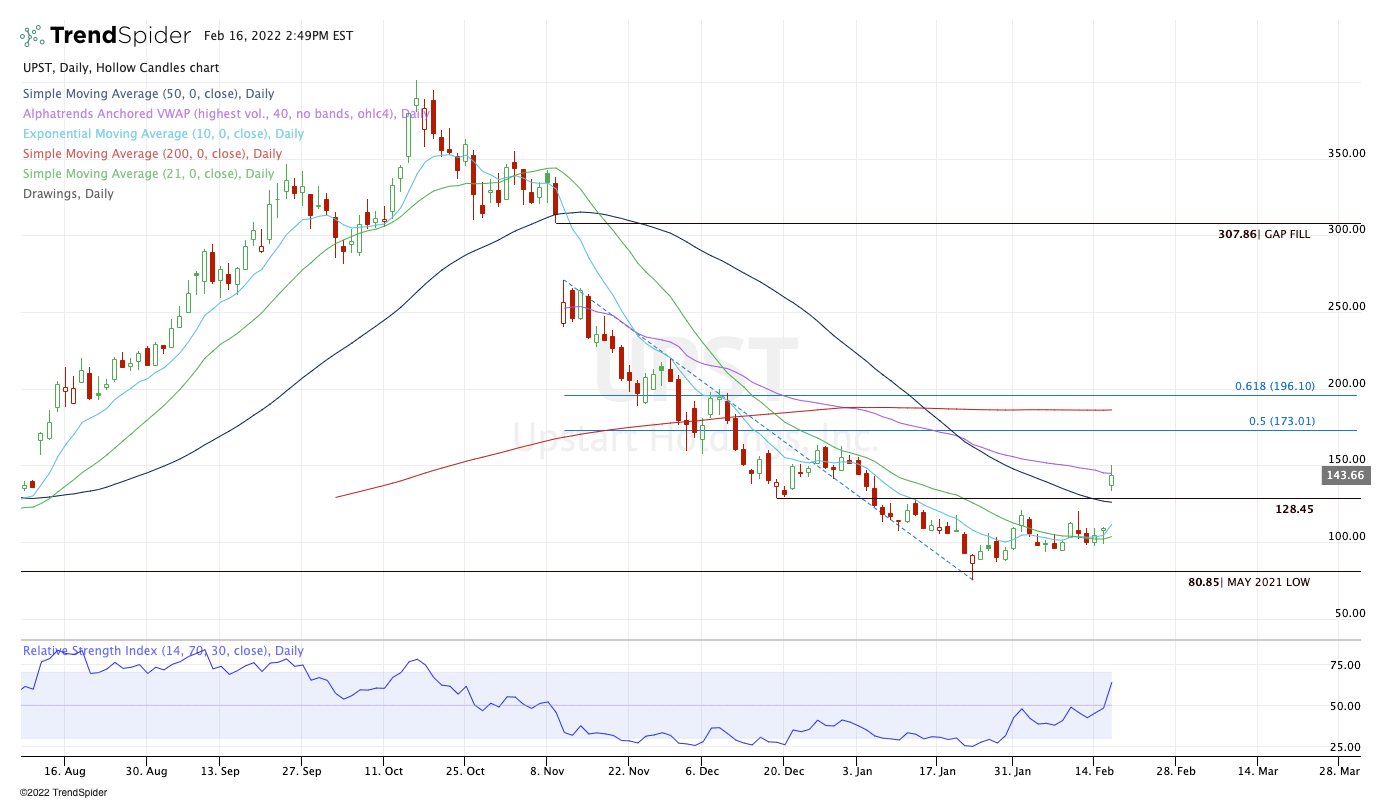Toggle the Simple Moving Average 50 legend entry
This screenshot has height=802, width=1391.
pos(148,94)
